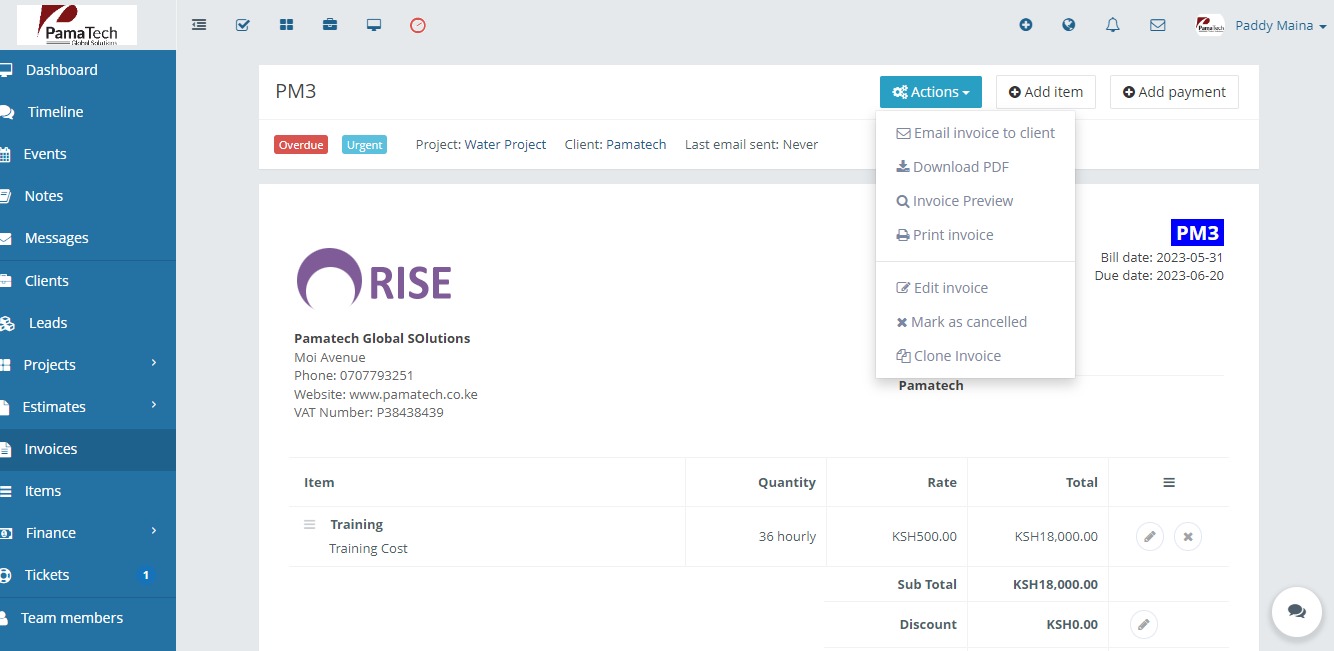The width and height of the screenshot is (1334, 651).
Task: Click the Urgent label tag
Action: pos(364,145)
